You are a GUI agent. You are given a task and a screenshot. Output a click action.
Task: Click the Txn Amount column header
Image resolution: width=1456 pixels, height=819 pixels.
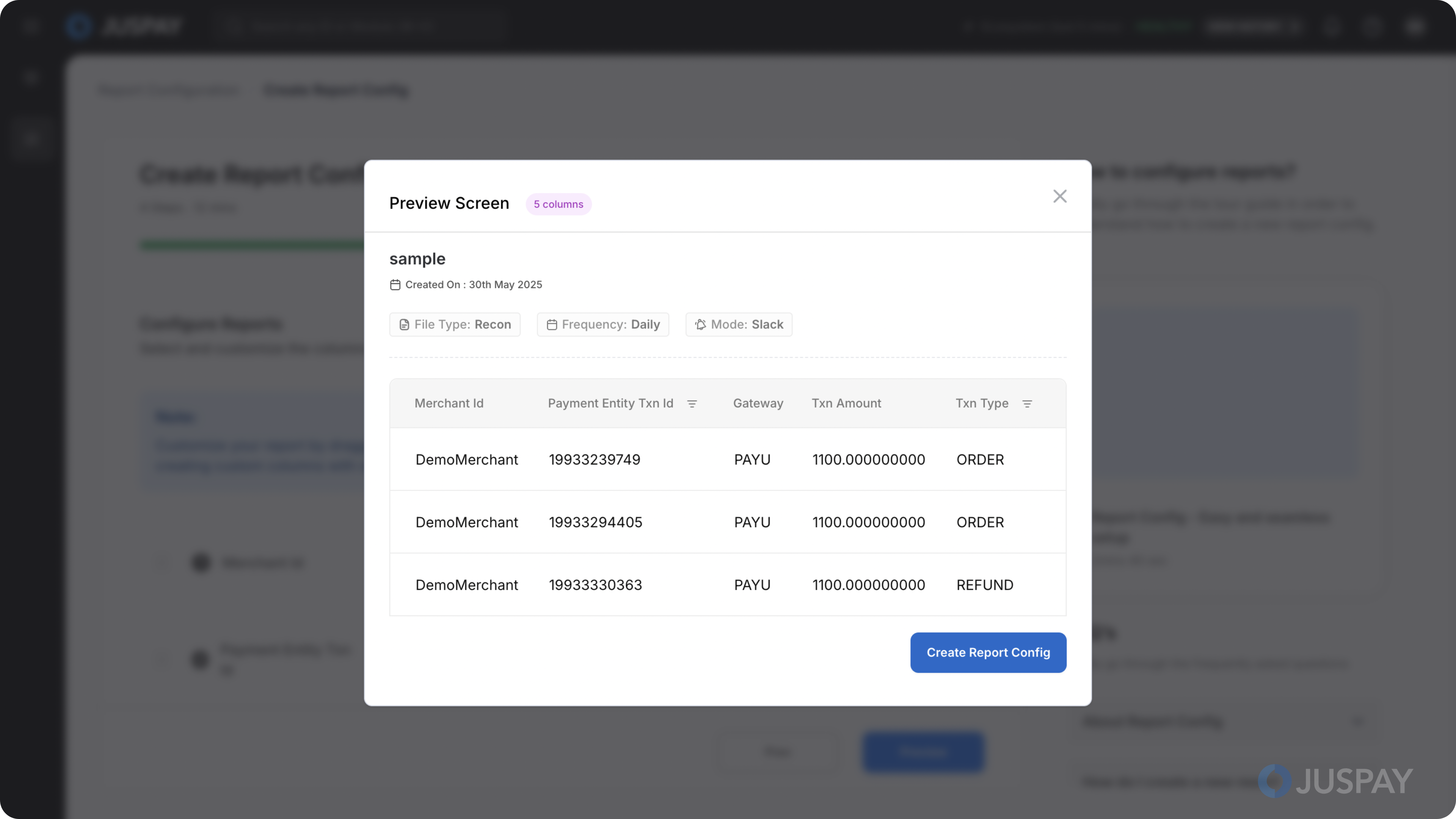[x=846, y=403]
